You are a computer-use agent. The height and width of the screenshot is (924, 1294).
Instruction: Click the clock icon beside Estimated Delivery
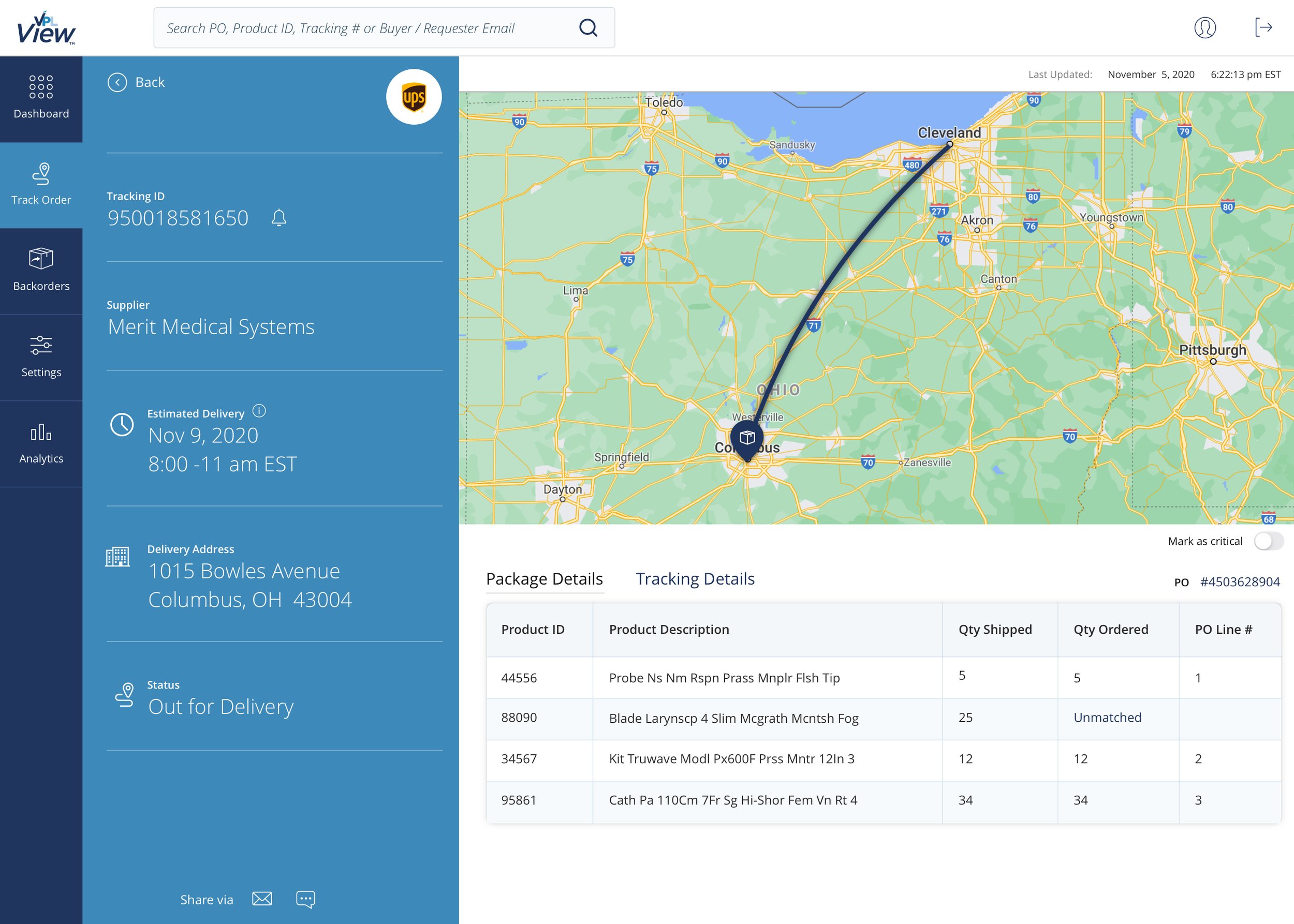click(x=122, y=424)
